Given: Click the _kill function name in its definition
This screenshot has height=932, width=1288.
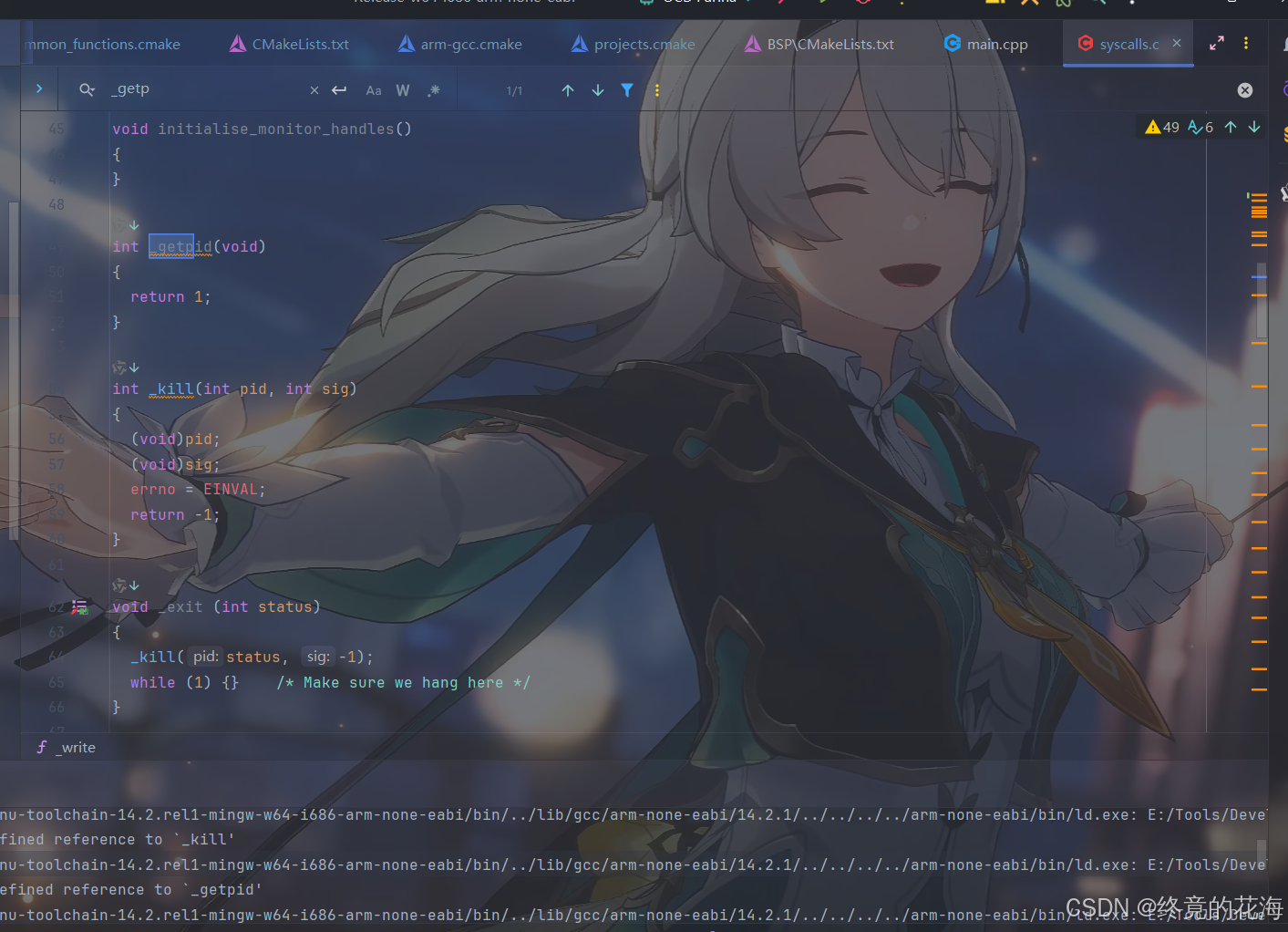Looking at the screenshot, I should click(171, 388).
